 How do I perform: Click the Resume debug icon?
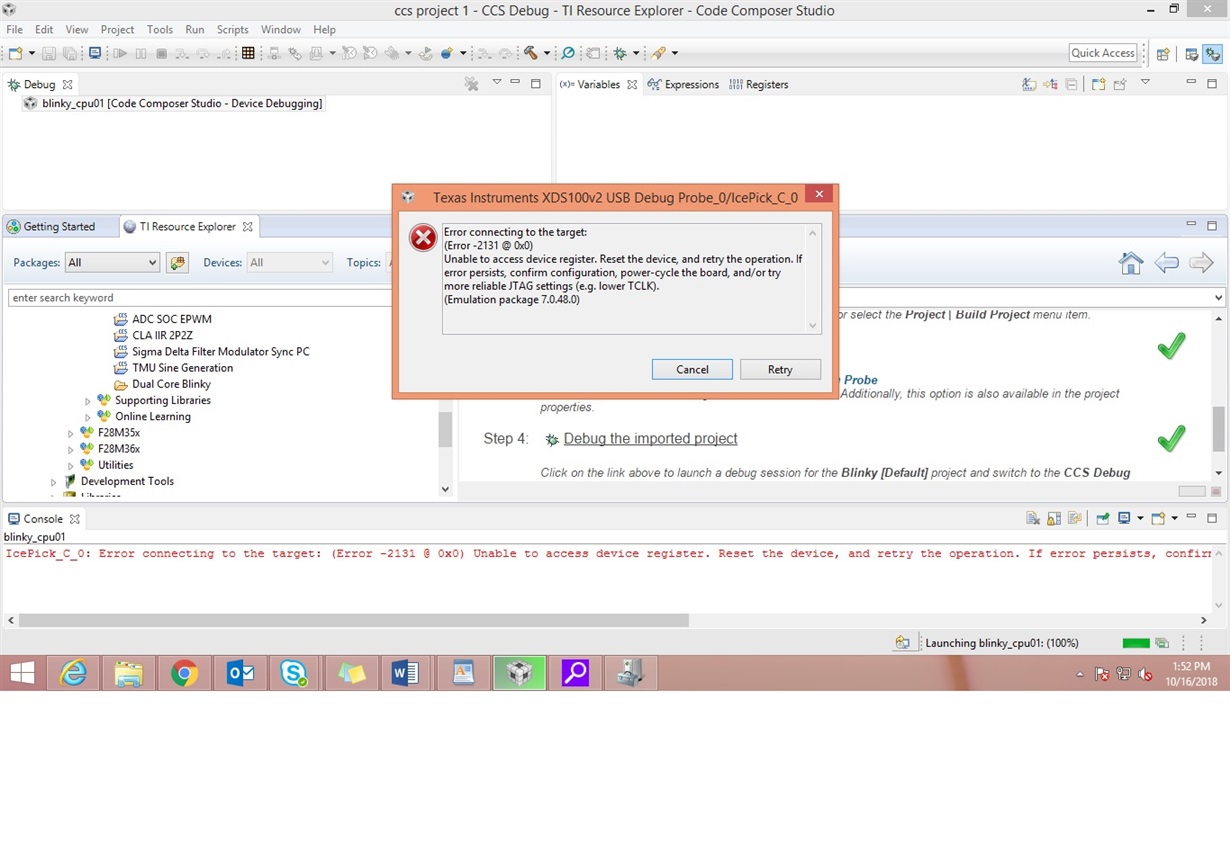point(119,52)
